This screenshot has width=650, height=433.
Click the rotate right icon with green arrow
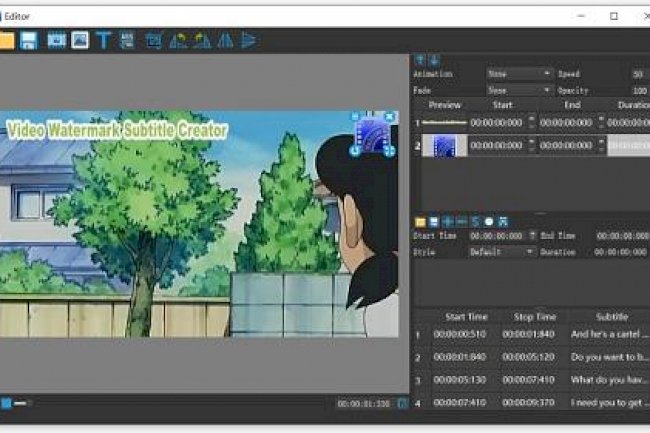click(202, 41)
